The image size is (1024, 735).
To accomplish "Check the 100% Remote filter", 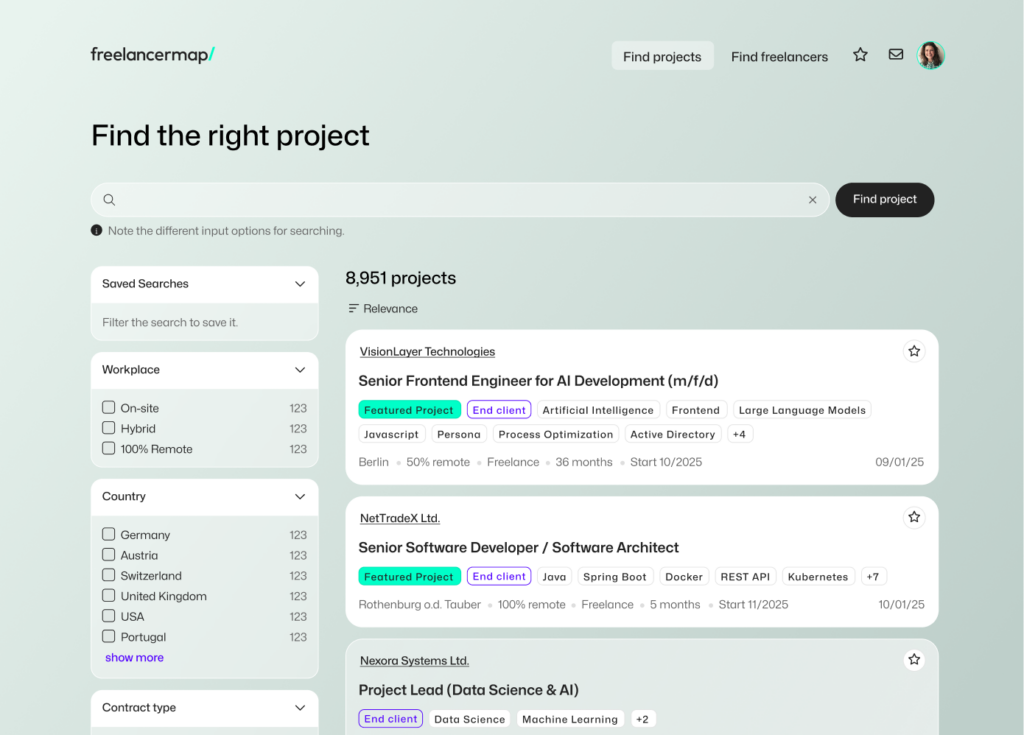I will click(x=109, y=449).
